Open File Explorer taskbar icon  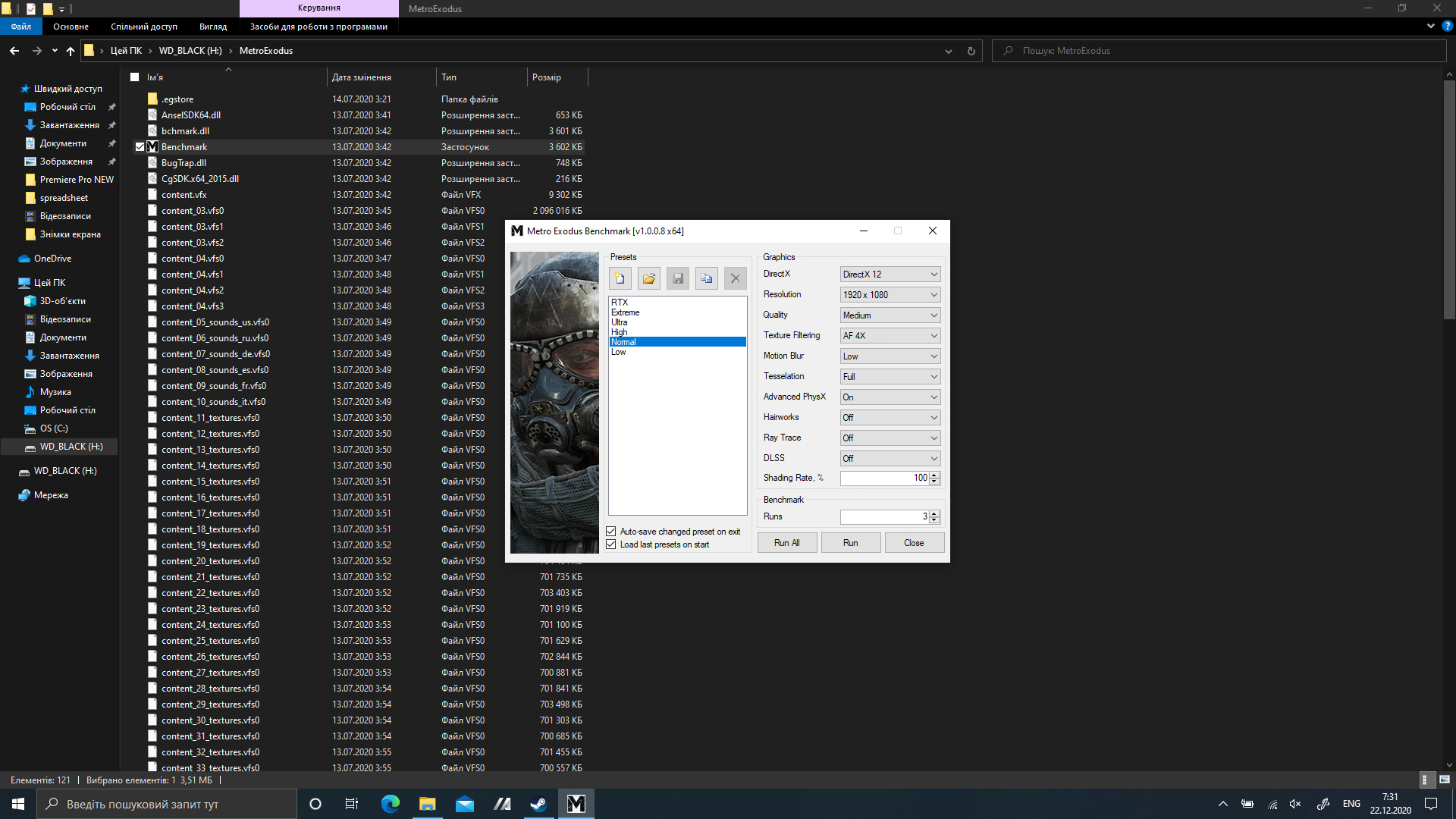428,804
